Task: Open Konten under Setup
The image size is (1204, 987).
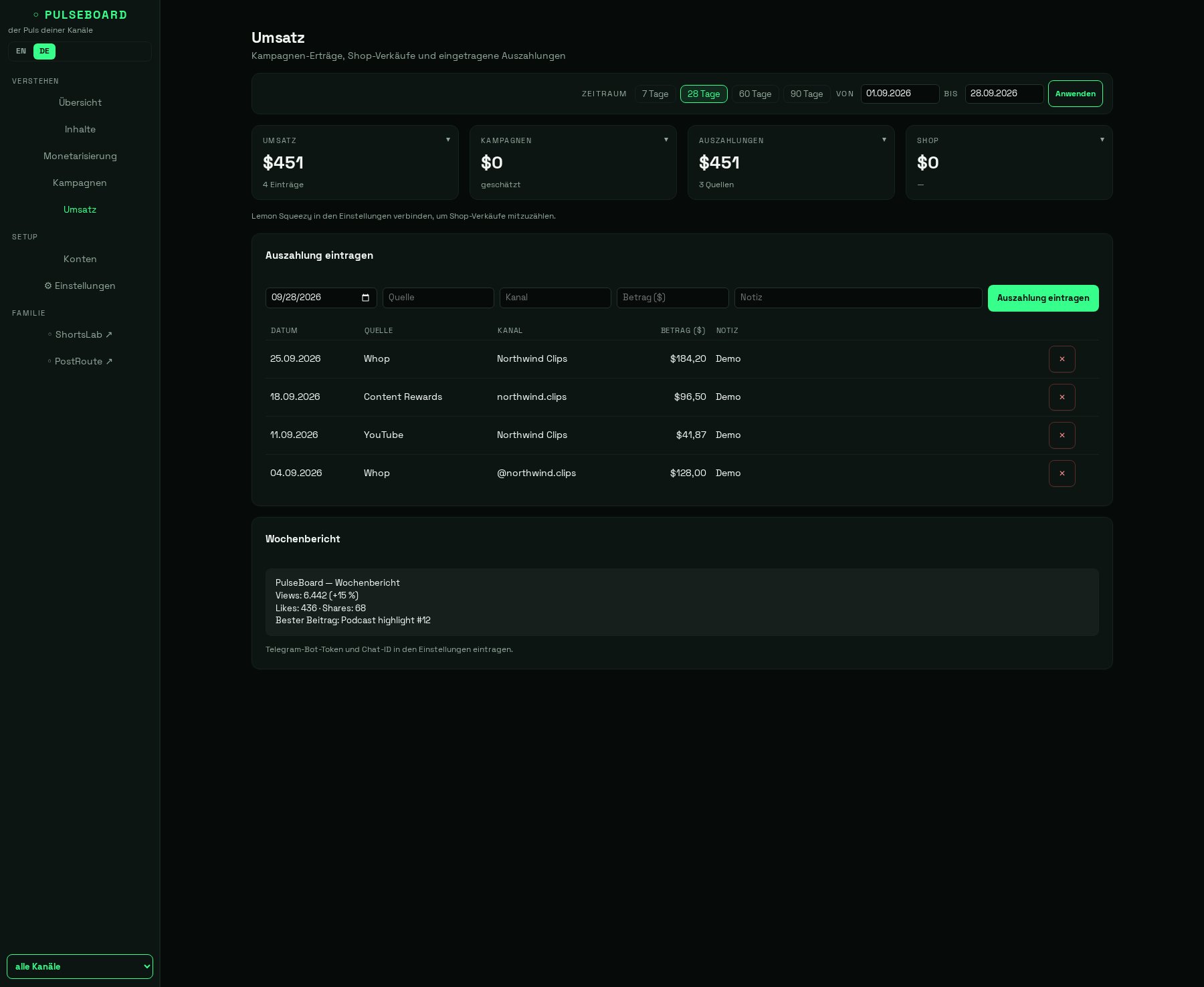Action: (x=80, y=259)
